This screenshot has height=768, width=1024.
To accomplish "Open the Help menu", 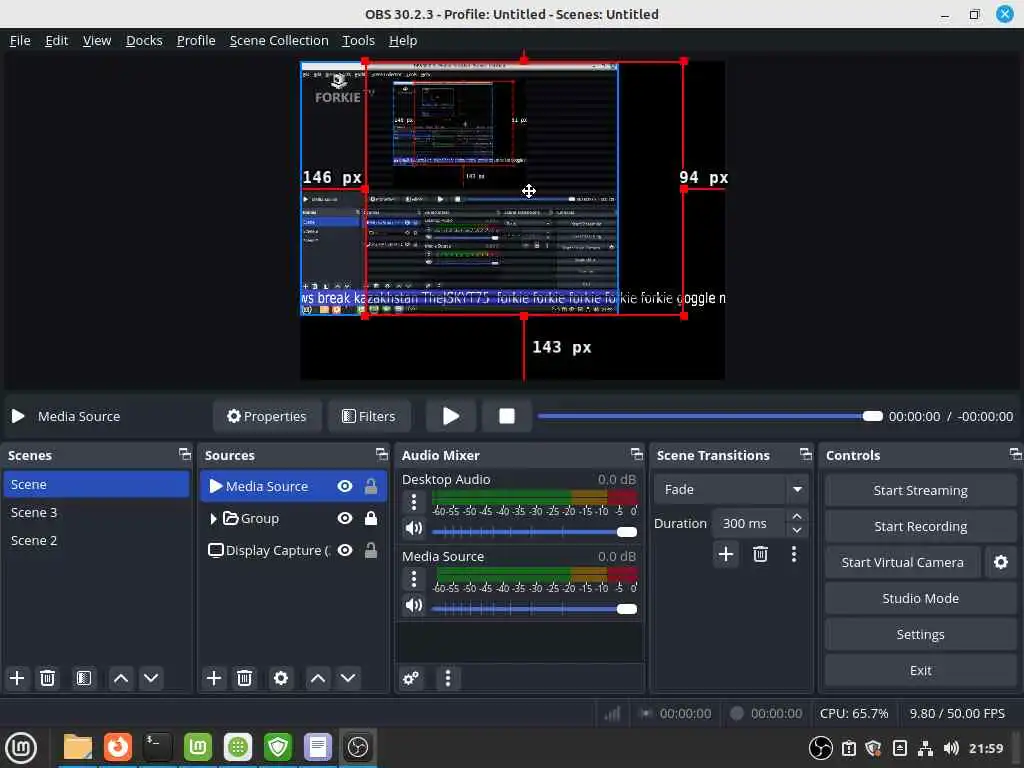I will 403,40.
